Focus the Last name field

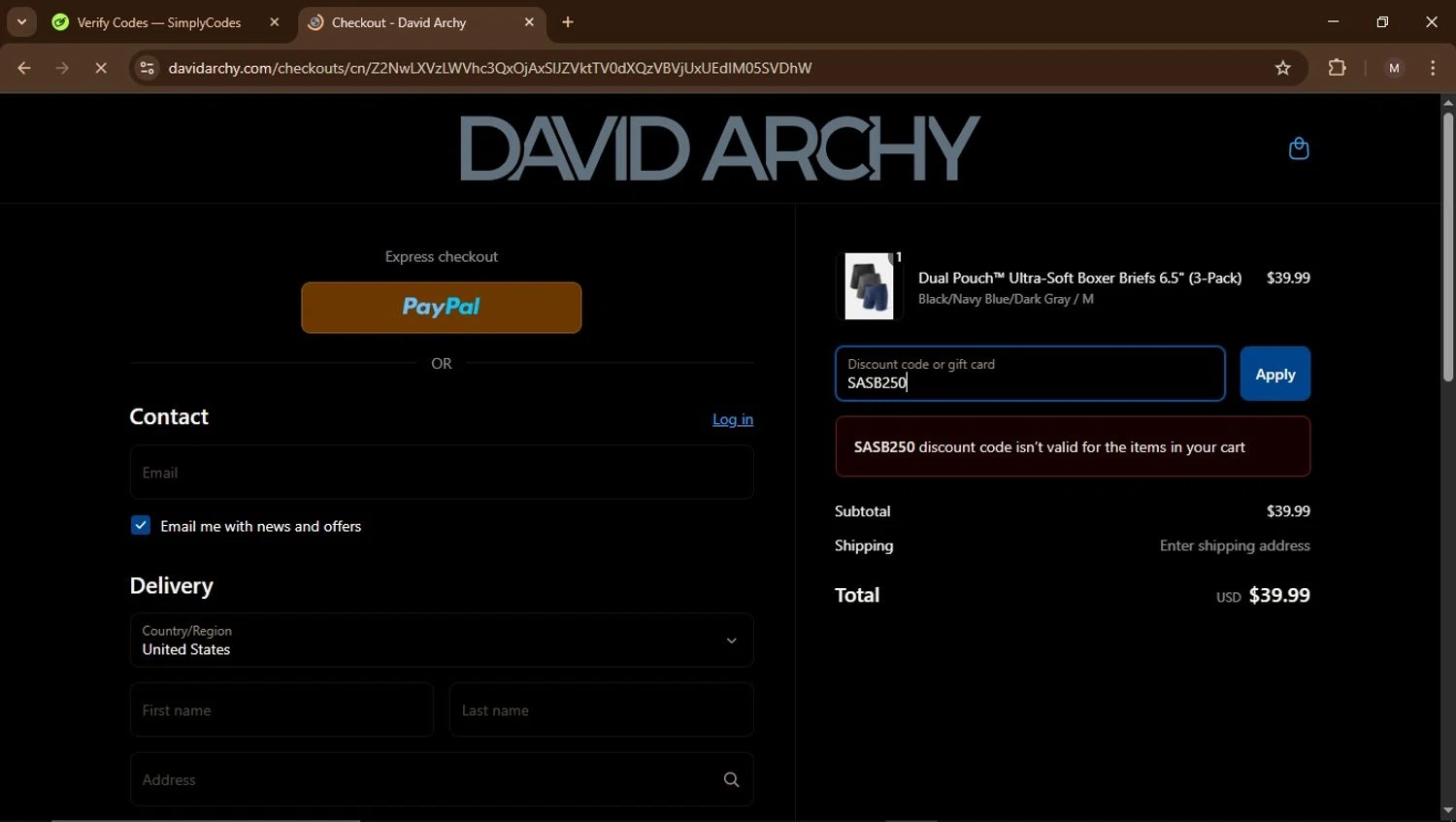point(602,710)
